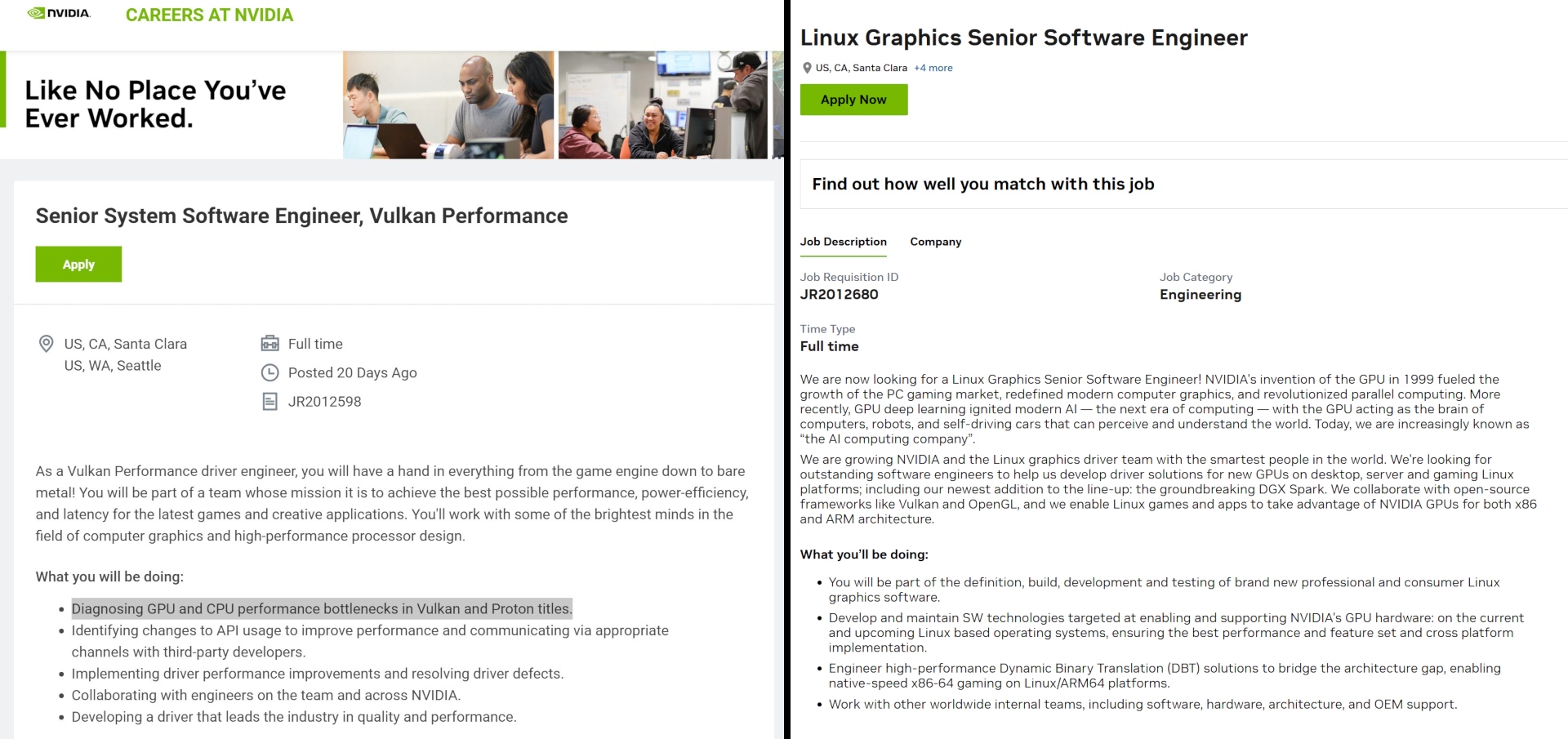The image size is (1568, 739).
Task: Click the Full time briefcase icon
Action: click(269, 344)
